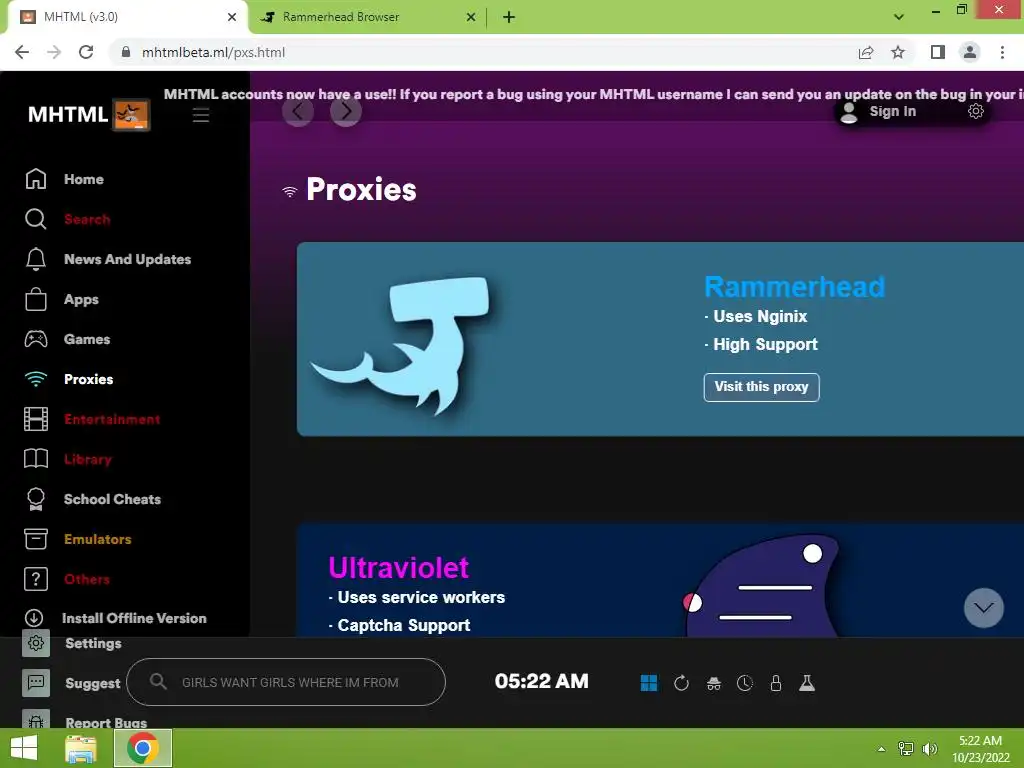Bookmark this page with the star
Screen dimensions: 1024x768
click(899, 52)
